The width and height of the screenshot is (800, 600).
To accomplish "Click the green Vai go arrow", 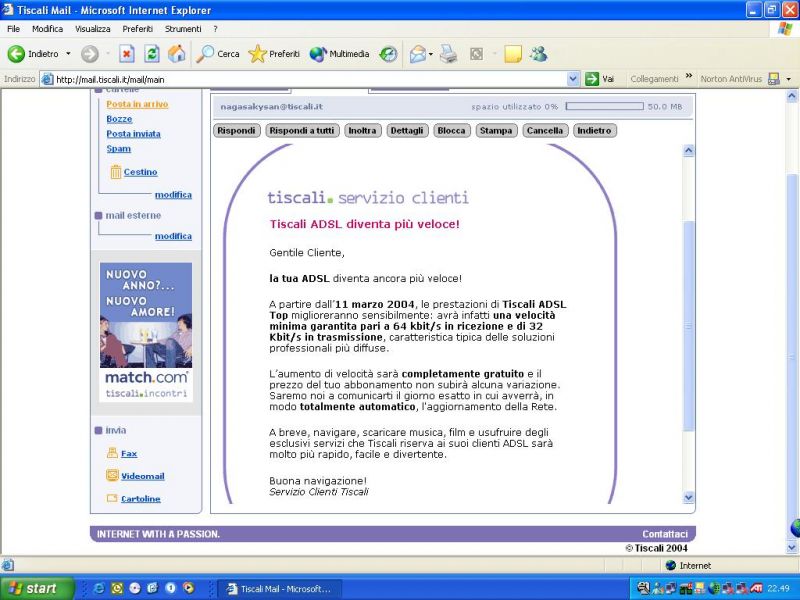I will pos(592,79).
